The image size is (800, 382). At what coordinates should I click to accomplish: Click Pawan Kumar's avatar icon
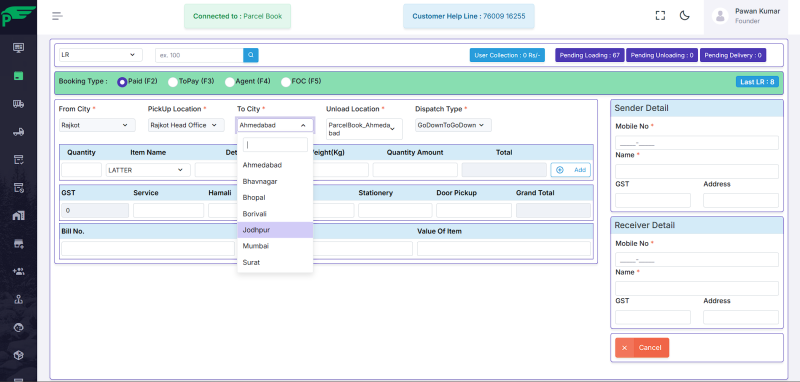(720, 16)
